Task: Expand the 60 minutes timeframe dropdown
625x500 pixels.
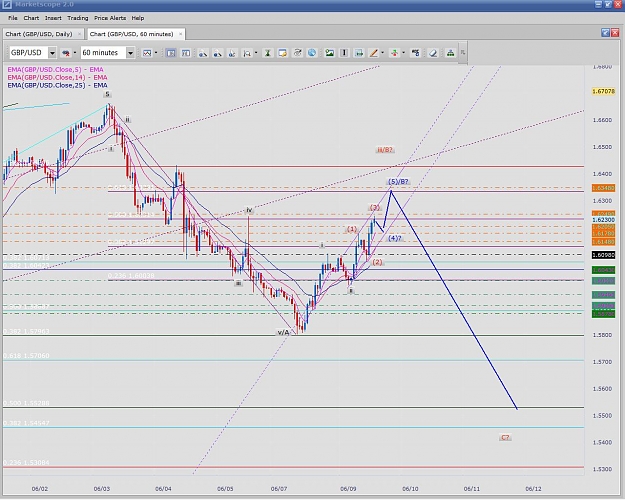Action: (x=130, y=53)
